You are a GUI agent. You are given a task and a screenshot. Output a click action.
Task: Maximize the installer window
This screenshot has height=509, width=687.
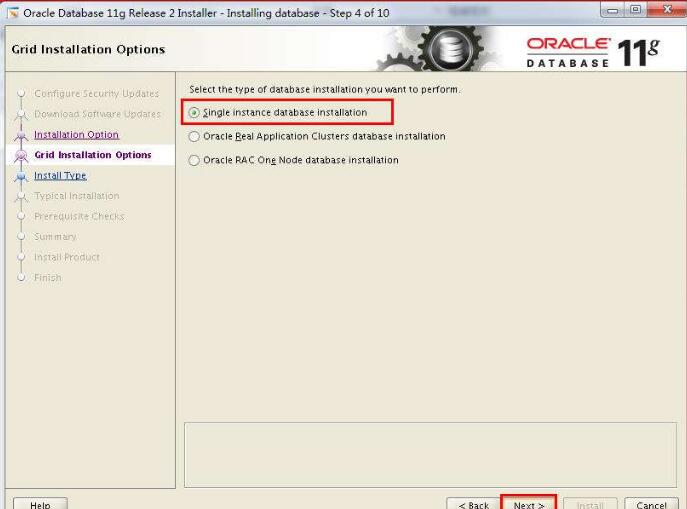tap(635, 10)
